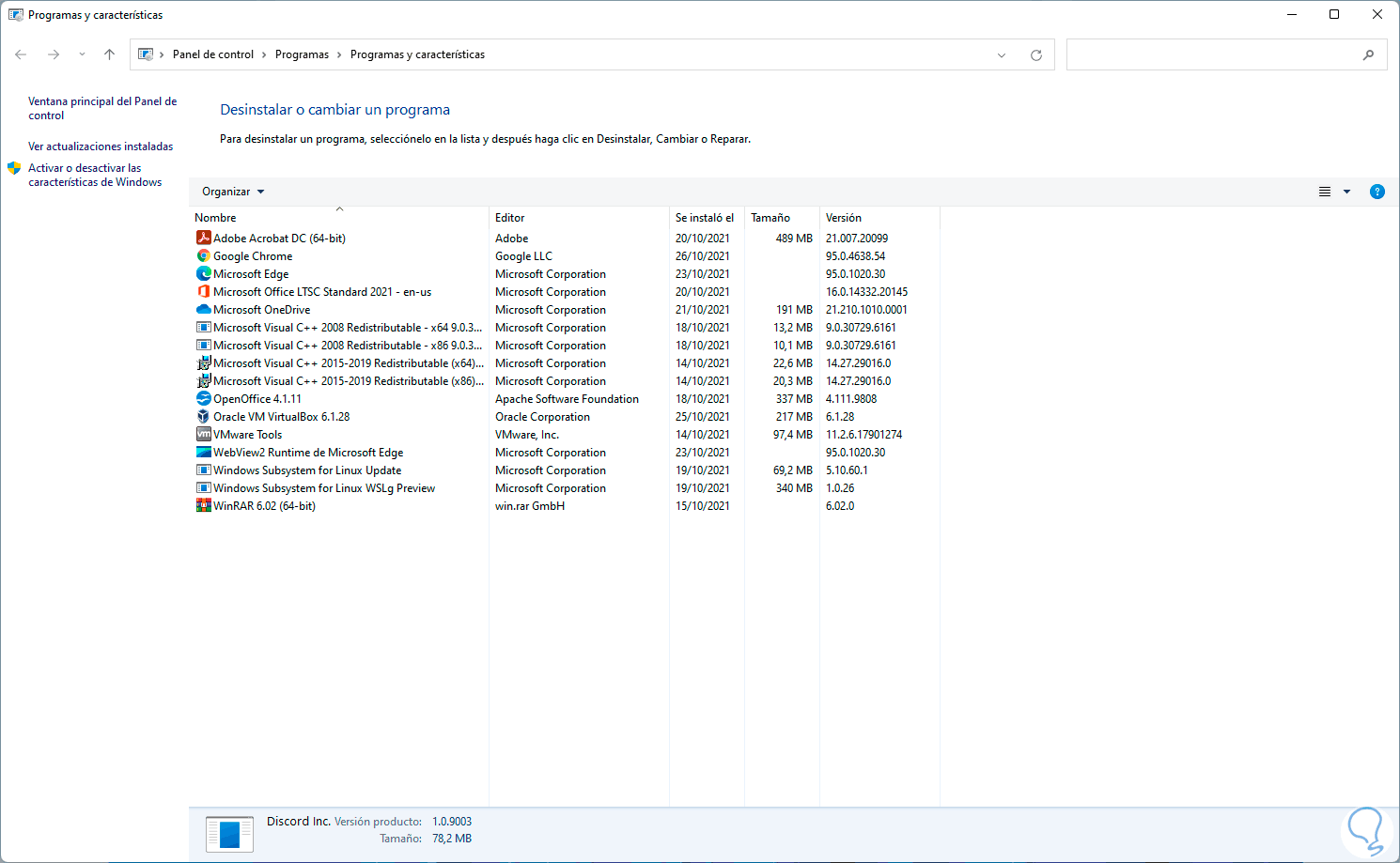Image resolution: width=1400 pixels, height=863 pixels.
Task: Click the 489 MB size value
Action: [794, 239]
